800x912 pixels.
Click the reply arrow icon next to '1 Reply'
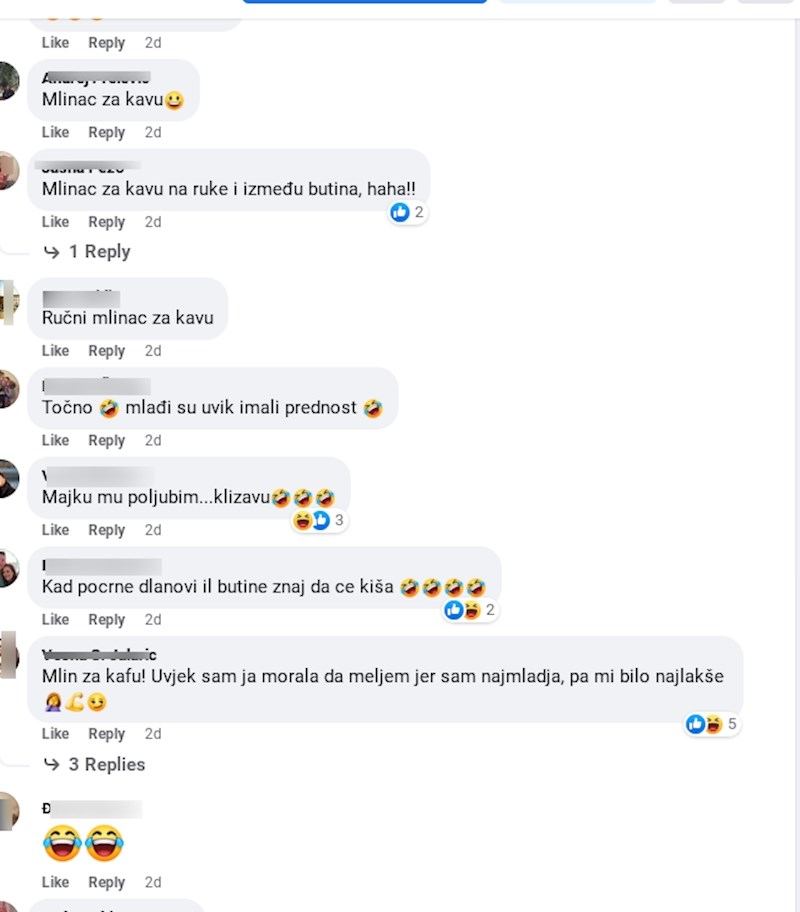click(x=51, y=252)
